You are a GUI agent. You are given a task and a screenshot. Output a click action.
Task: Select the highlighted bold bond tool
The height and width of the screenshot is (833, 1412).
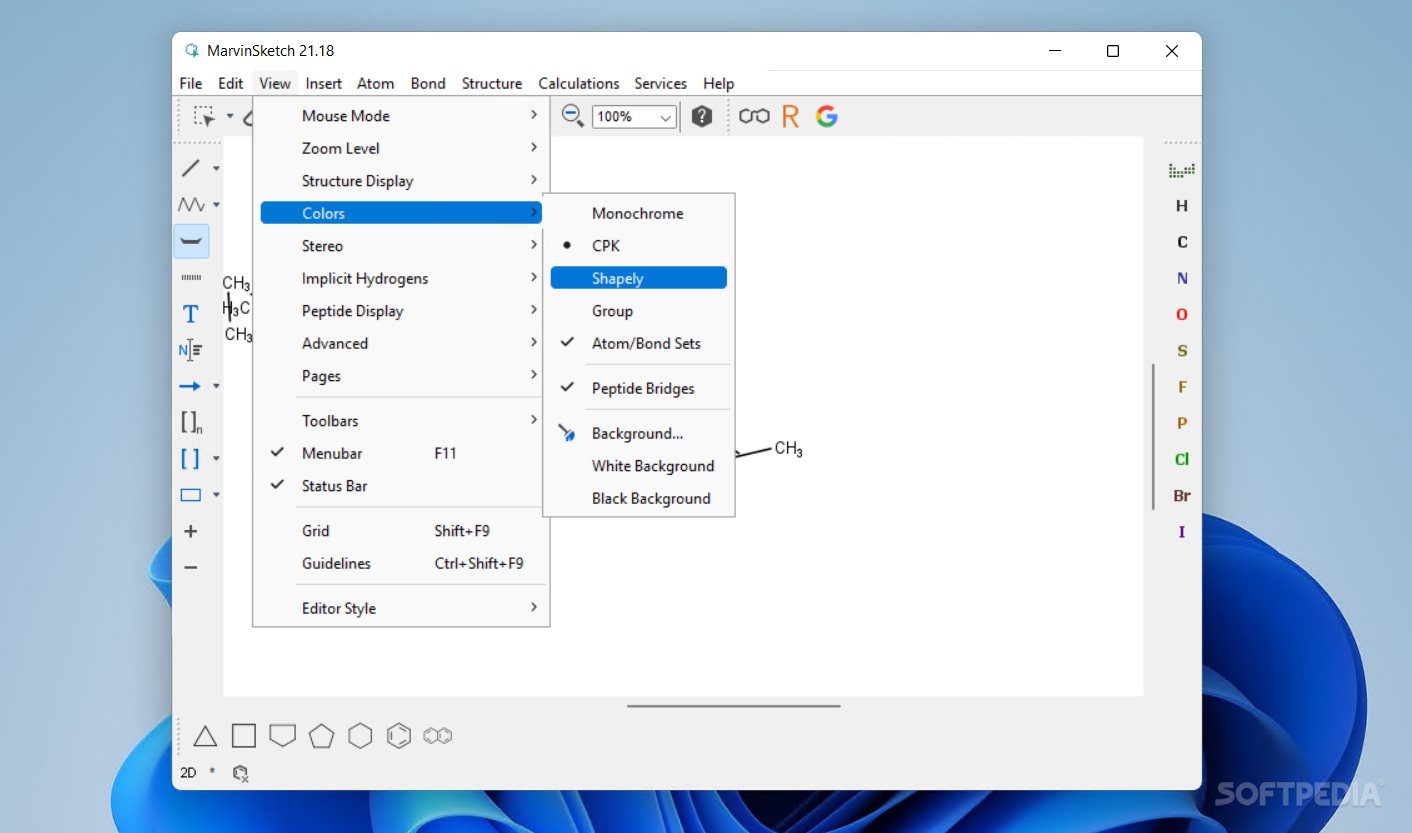point(191,241)
